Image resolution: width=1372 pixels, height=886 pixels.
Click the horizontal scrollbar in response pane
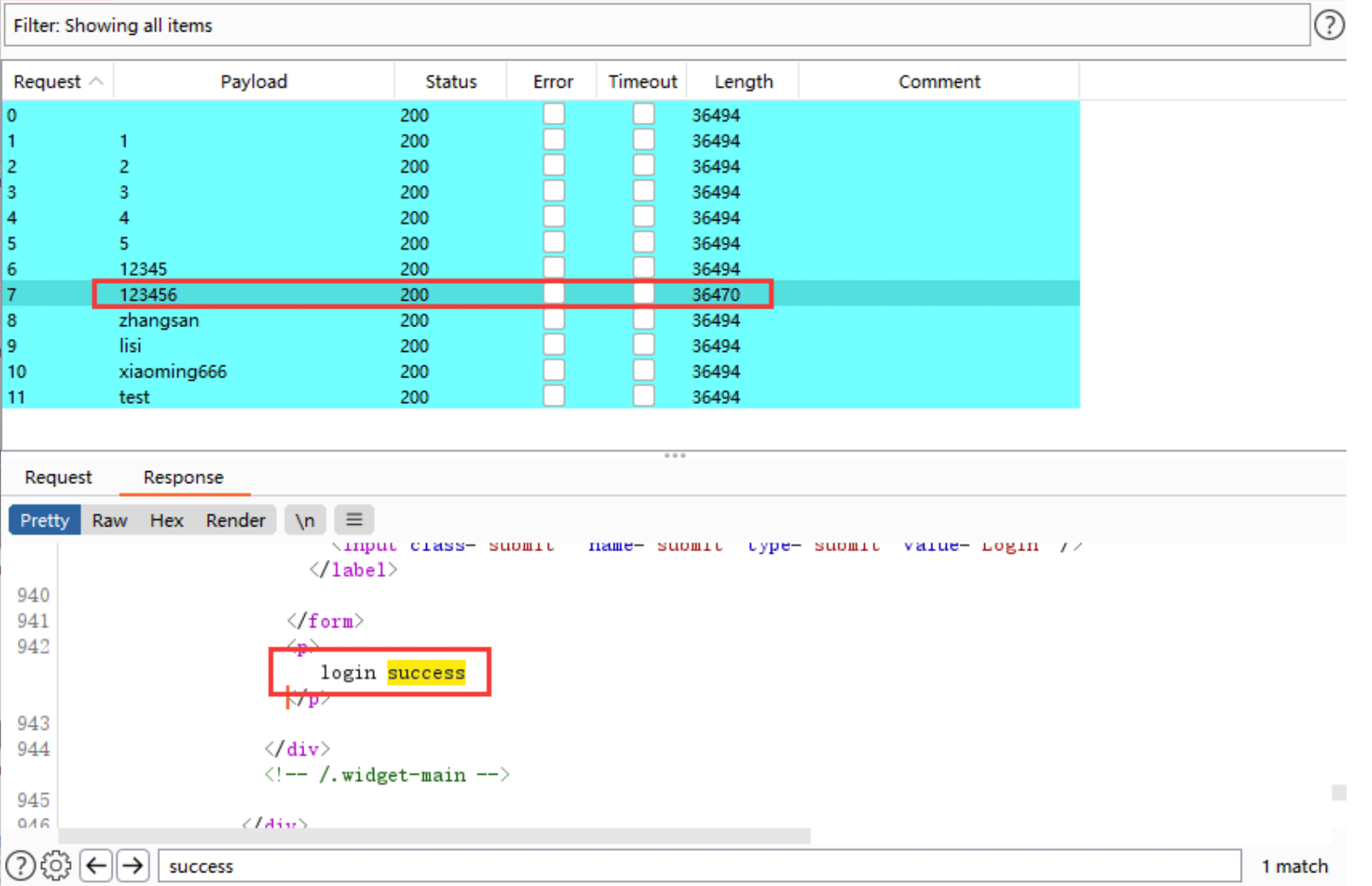click(435, 836)
